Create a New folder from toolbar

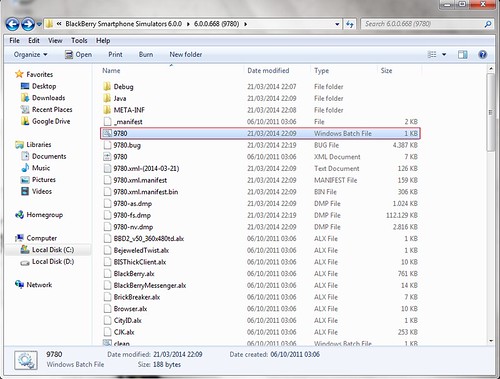(186, 54)
